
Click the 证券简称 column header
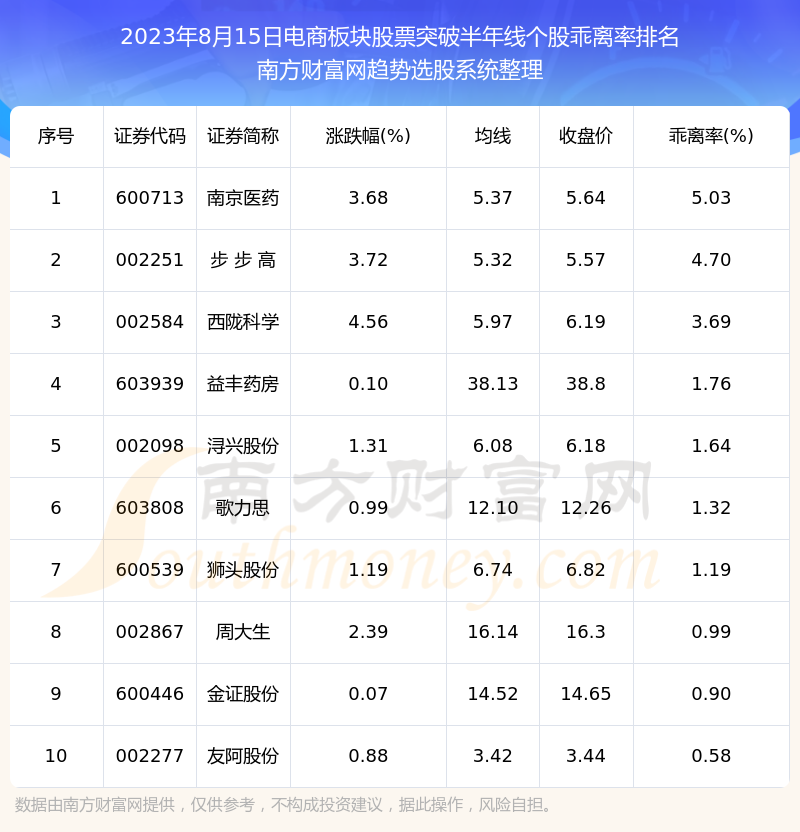point(243,136)
